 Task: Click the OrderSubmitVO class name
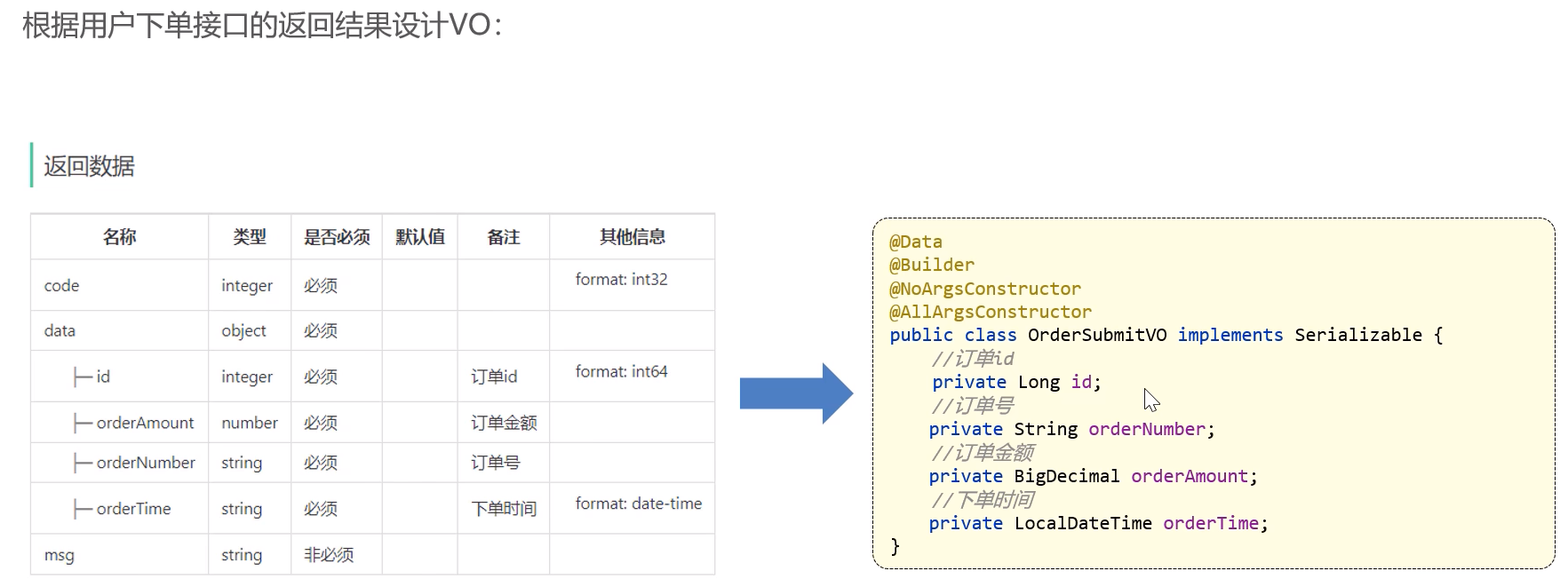(1096, 335)
